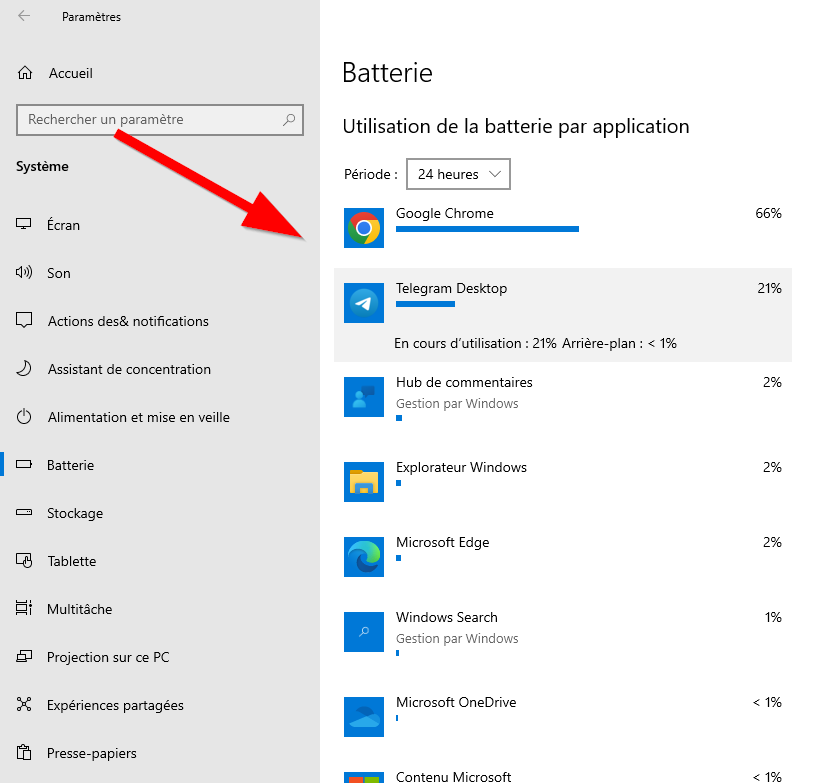The width and height of the screenshot is (839, 783).
Task: Select Assistant de concentration
Action: [x=129, y=369]
